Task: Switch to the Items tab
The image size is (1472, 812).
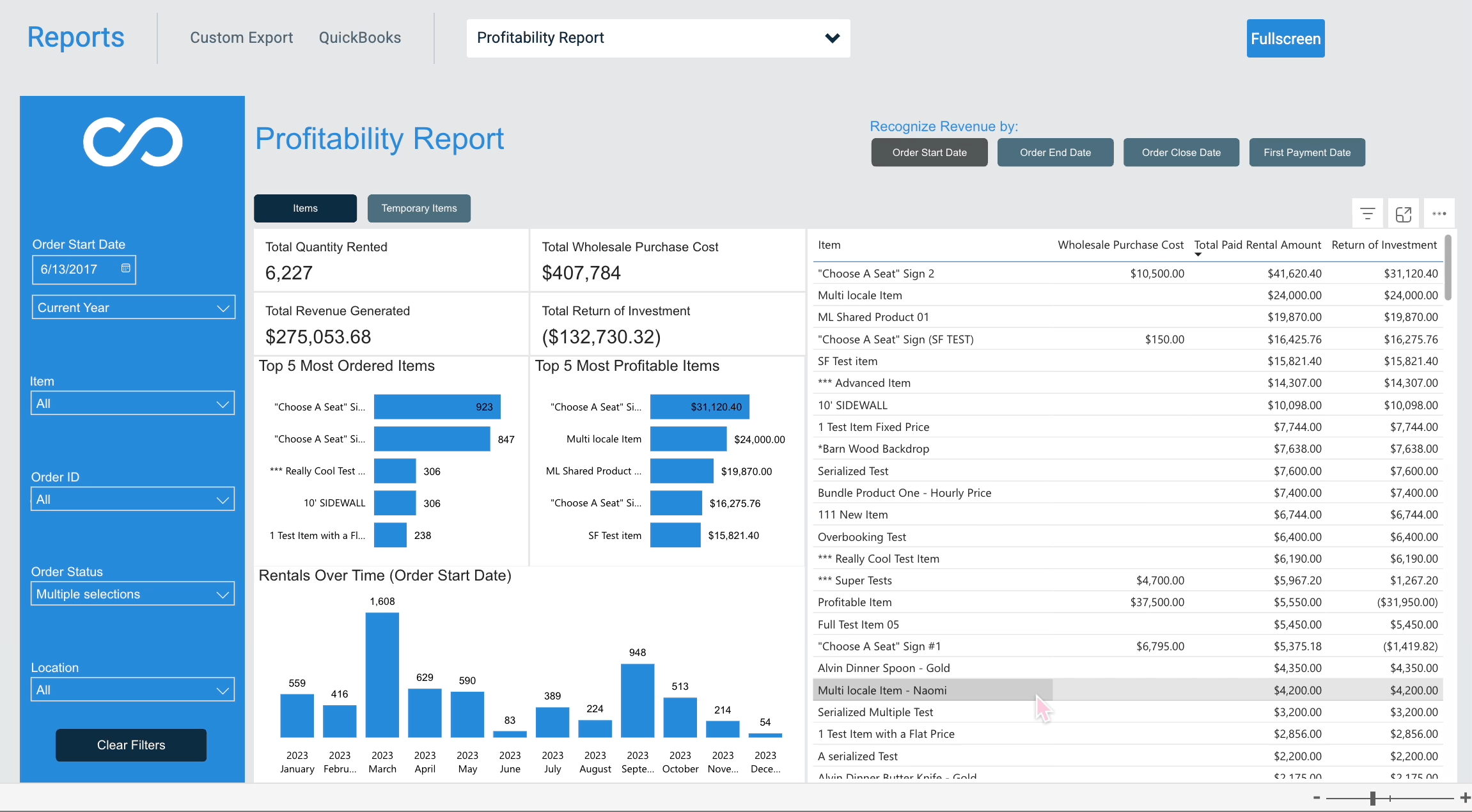Action: (306, 208)
